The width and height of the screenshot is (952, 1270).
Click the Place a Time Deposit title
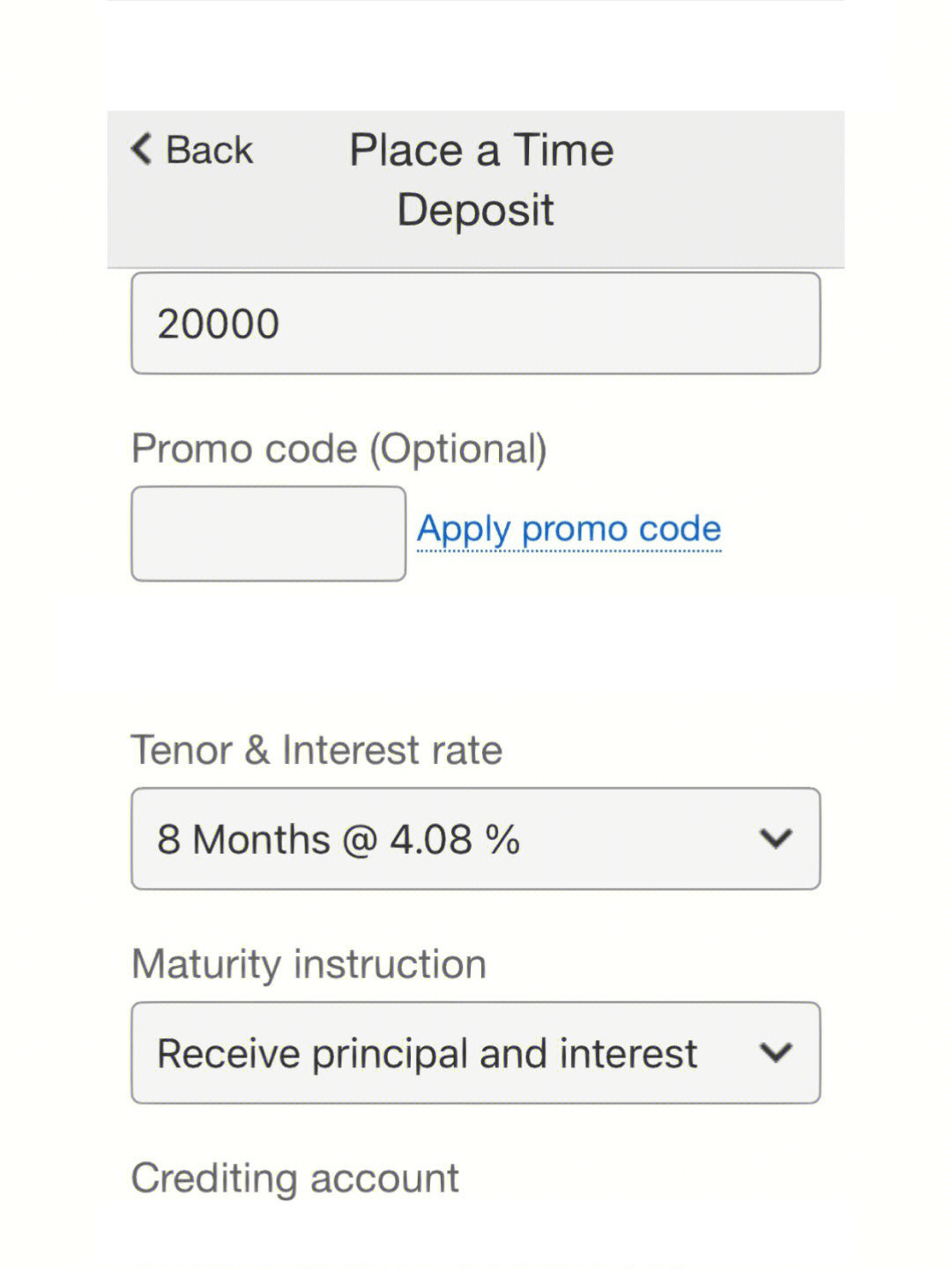[x=480, y=179]
